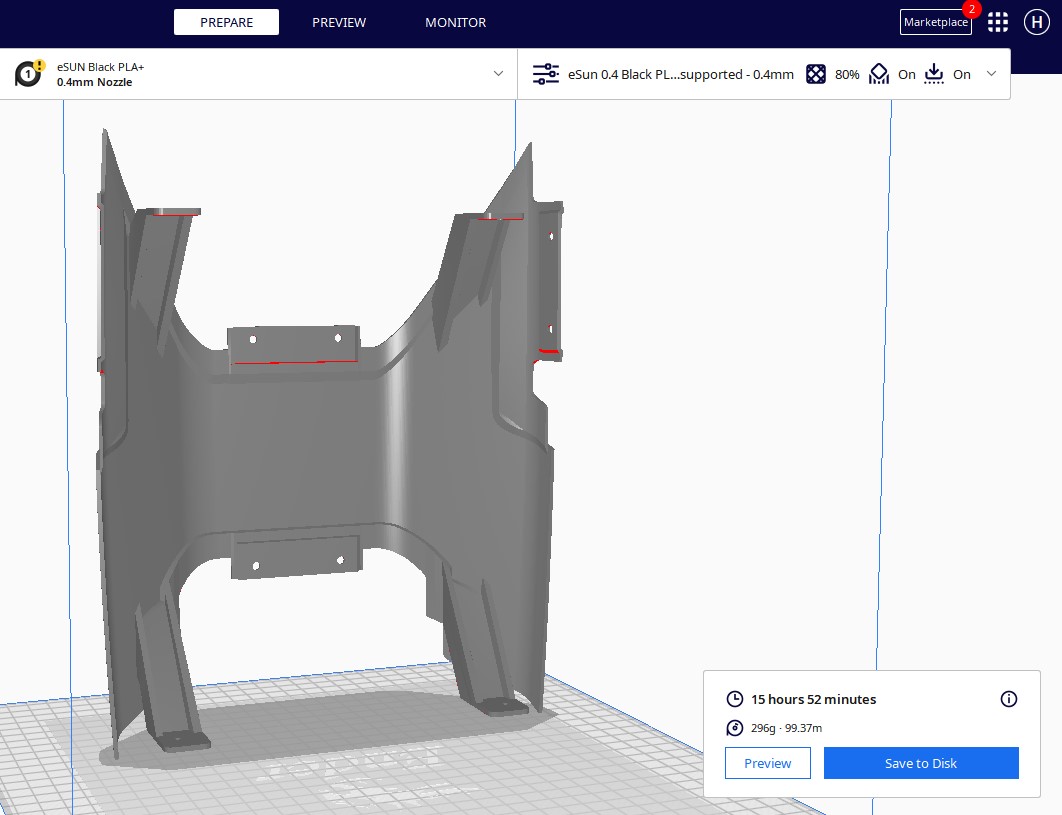Click the clock icon beside print time
1062x815 pixels.
(735, 699)
